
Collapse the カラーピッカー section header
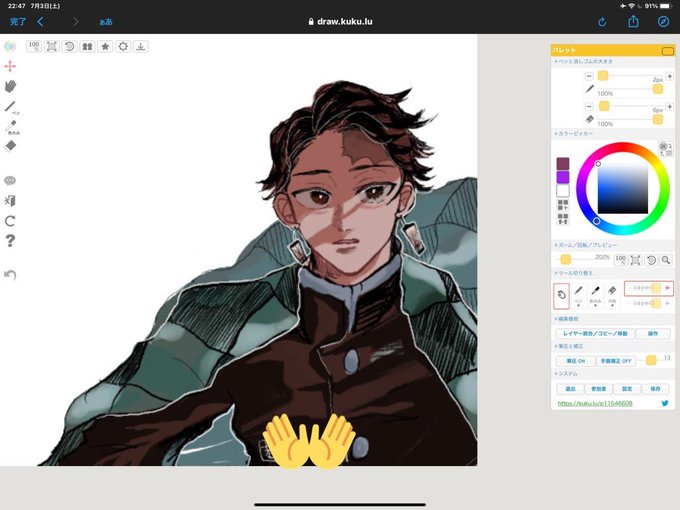(573, 134)
